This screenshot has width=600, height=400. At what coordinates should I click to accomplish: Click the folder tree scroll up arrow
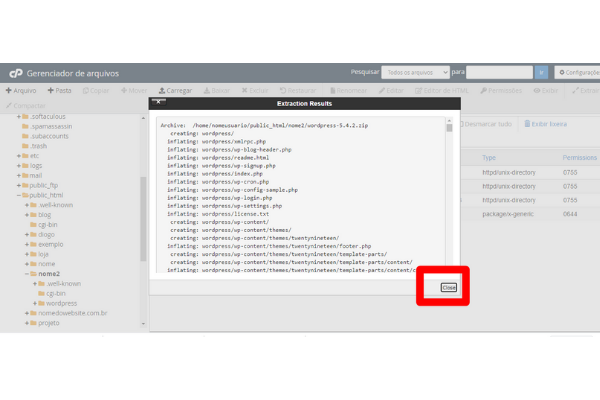click(143, 118)
